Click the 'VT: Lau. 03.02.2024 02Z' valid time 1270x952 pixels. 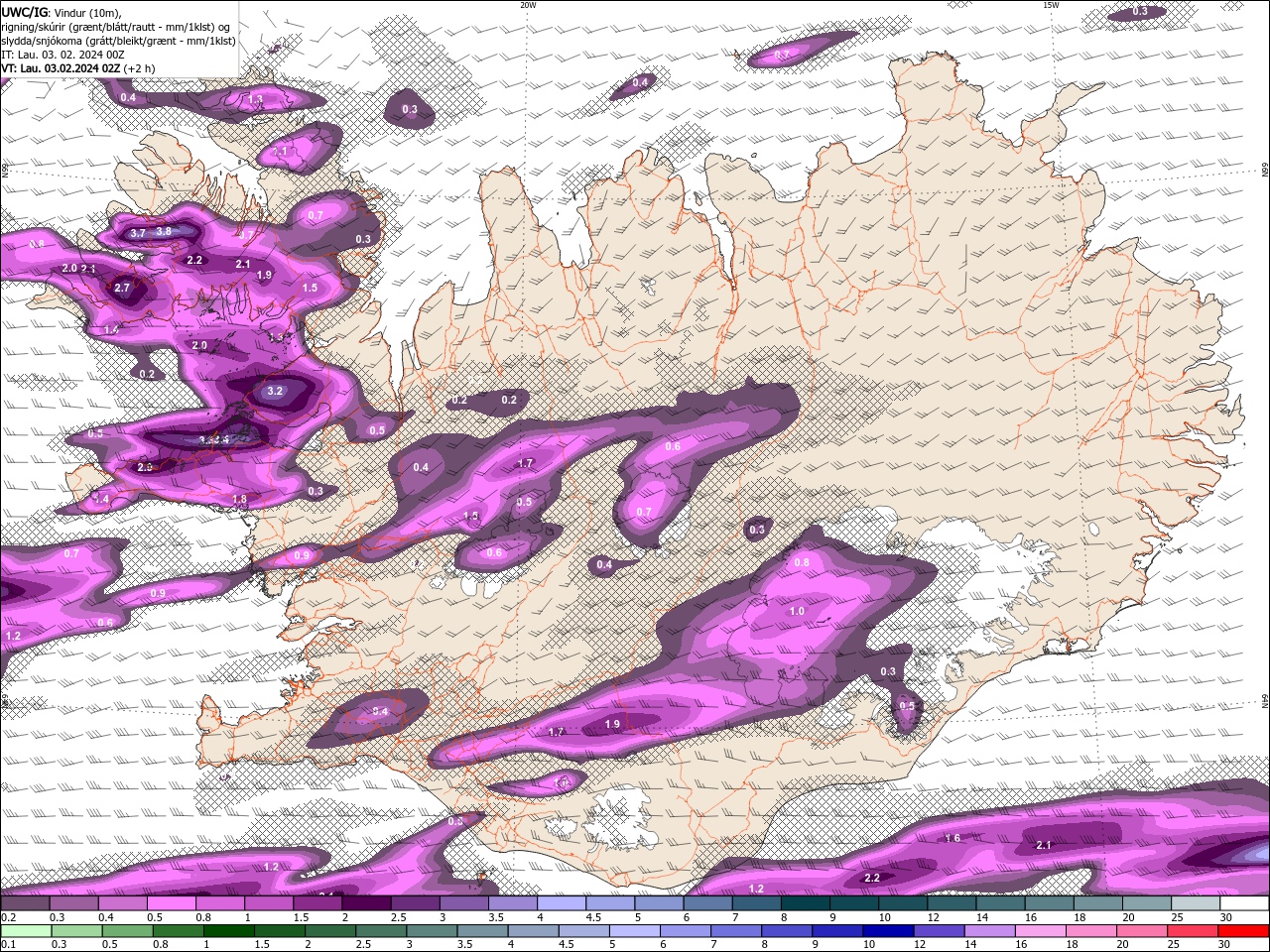click(62, 68)
